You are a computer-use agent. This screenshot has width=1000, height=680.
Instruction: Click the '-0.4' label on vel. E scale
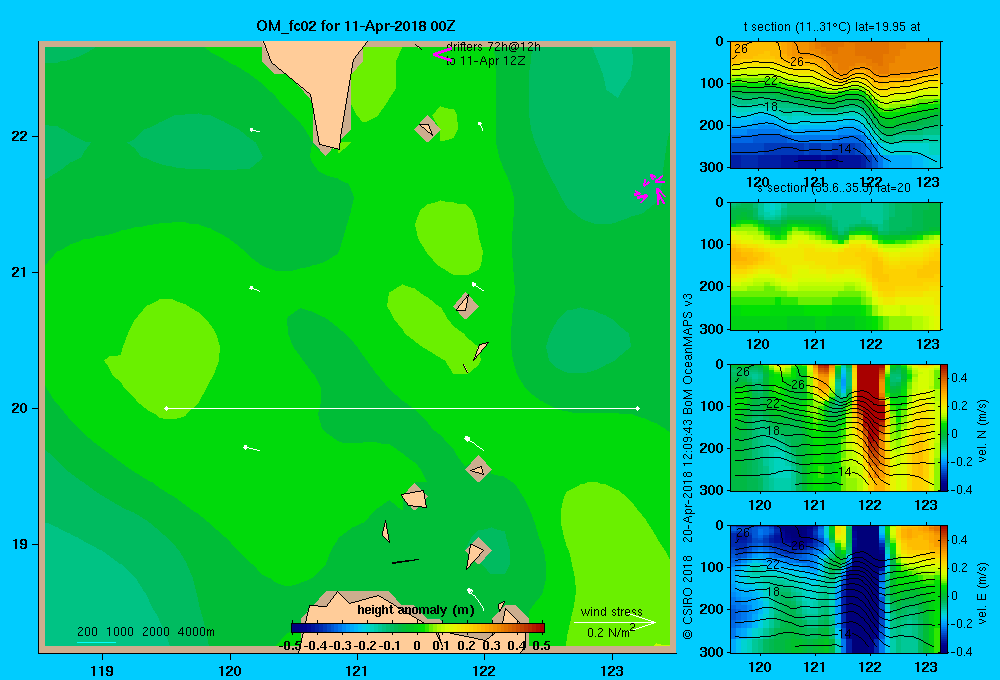click(x=960, y=651)
